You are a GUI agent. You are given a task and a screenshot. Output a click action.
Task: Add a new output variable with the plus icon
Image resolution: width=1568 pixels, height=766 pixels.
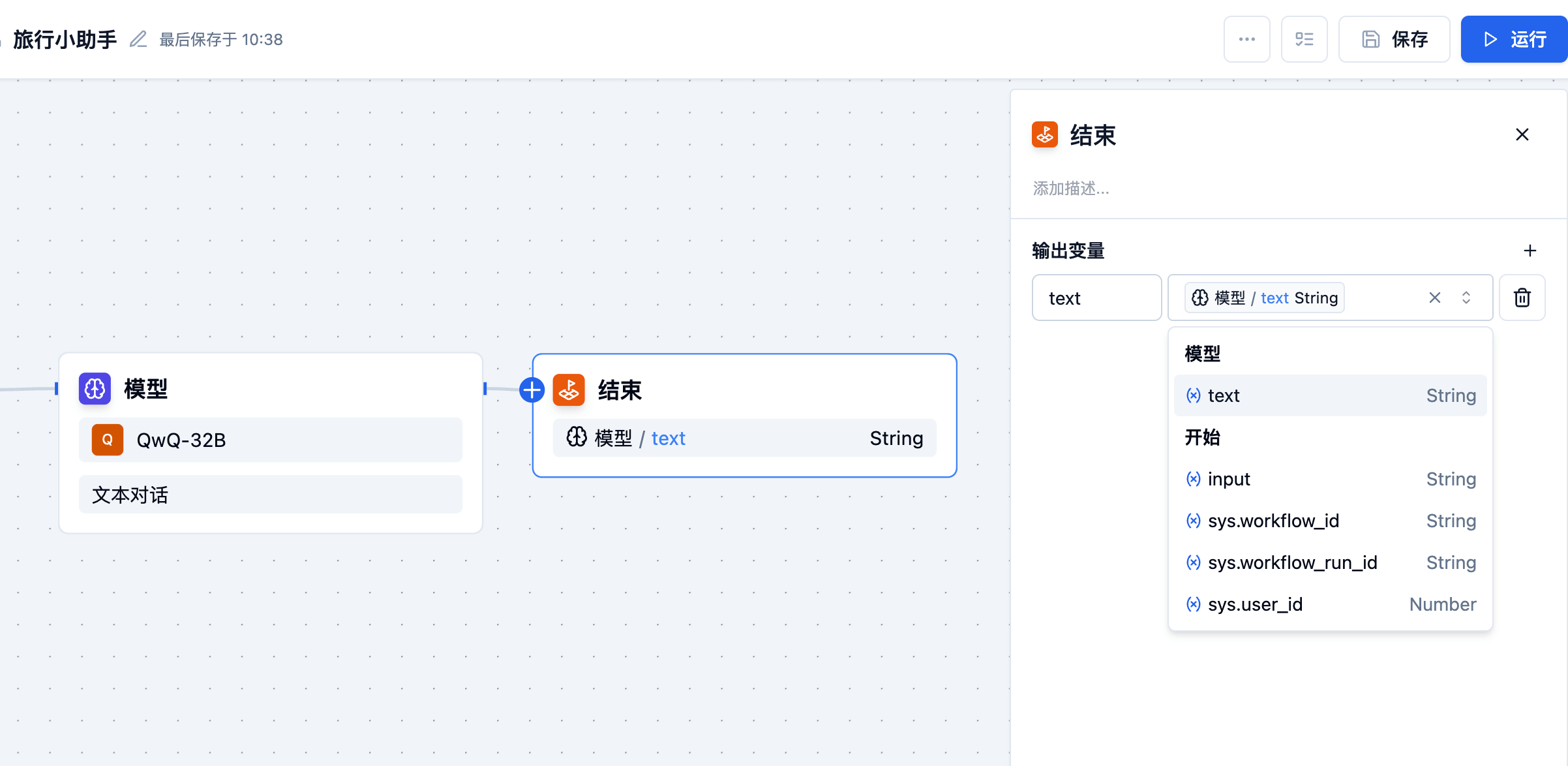pyautogui.click(x=1530, y=251)
